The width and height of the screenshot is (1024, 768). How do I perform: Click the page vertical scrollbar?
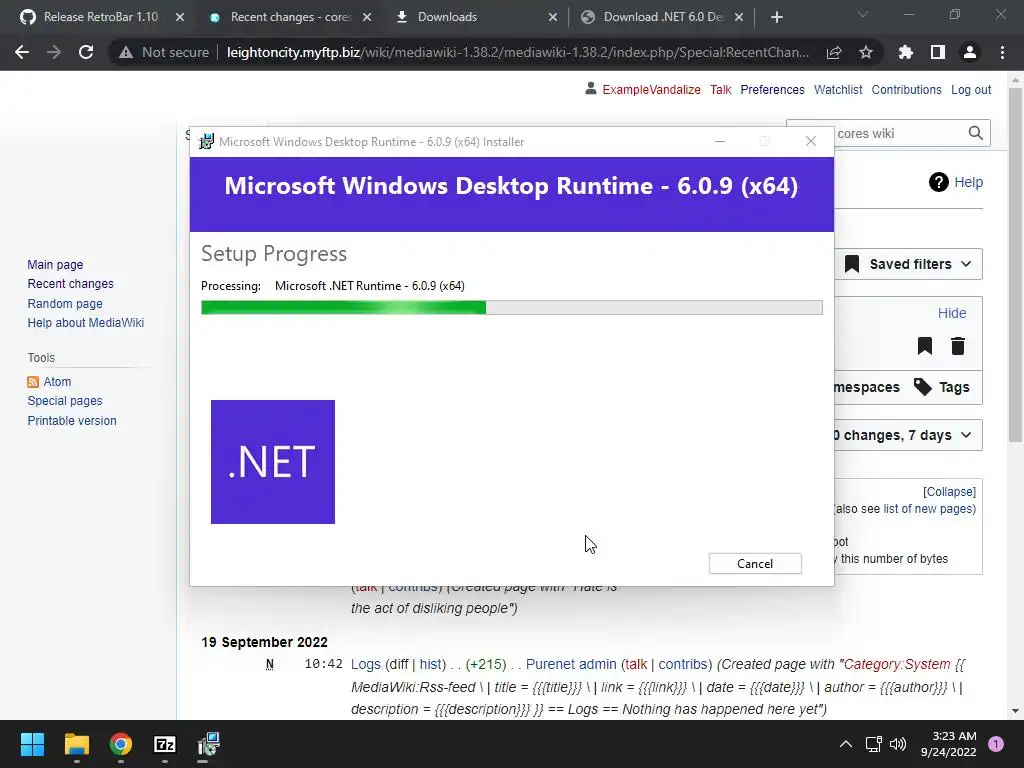tap(1015, 264)
